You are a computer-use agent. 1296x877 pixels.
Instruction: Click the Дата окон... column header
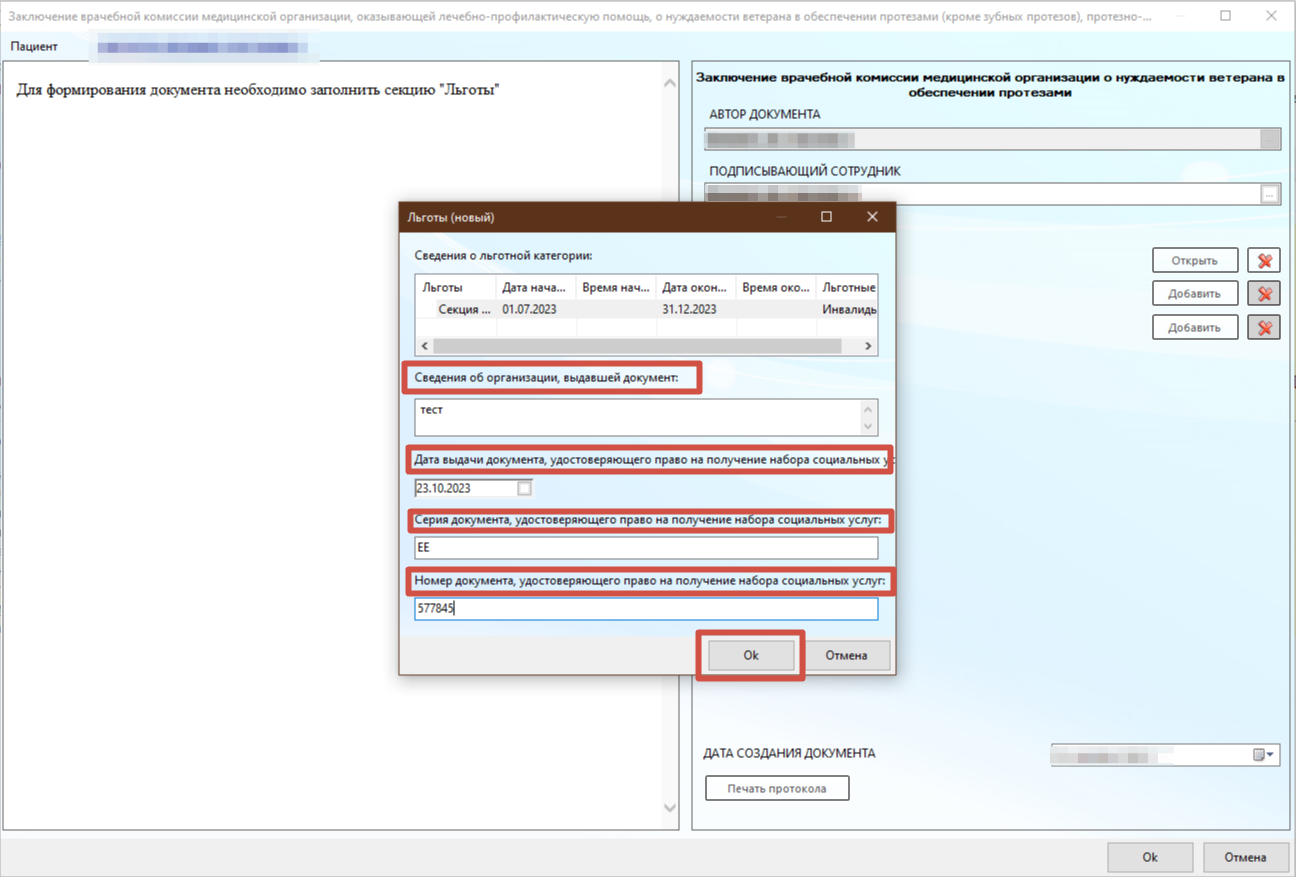696,287
